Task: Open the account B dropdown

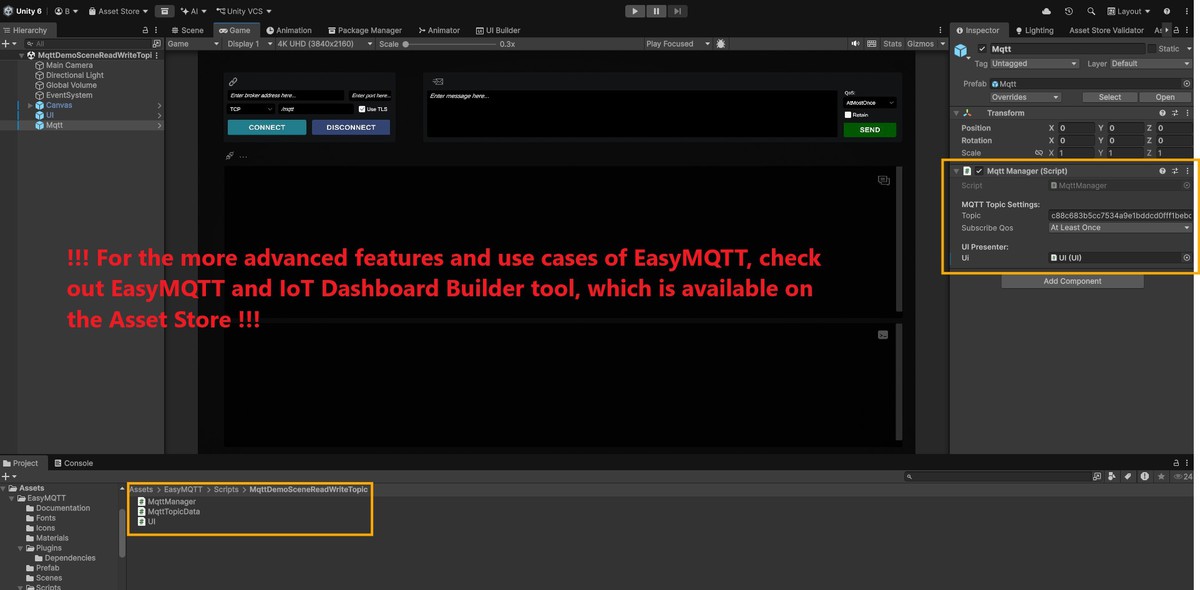Action: click(x=67, y=11)
